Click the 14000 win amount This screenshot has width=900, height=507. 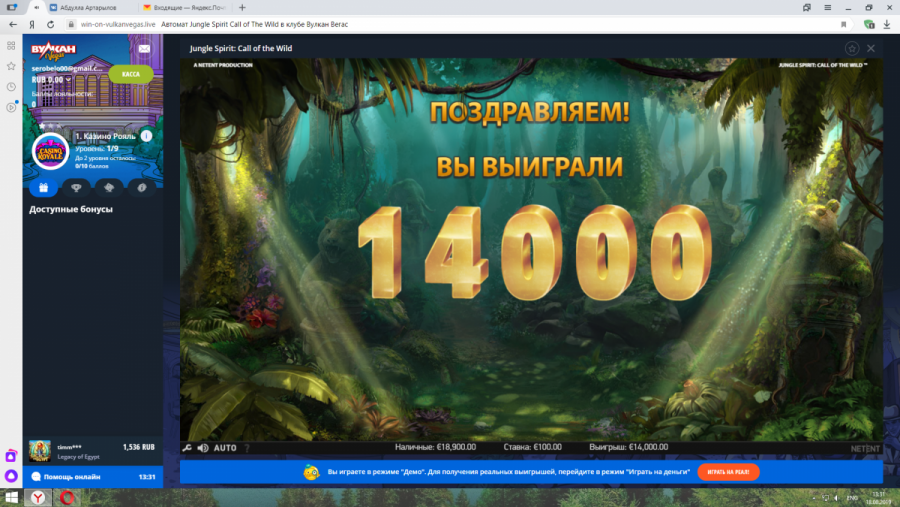coord(534,253)
